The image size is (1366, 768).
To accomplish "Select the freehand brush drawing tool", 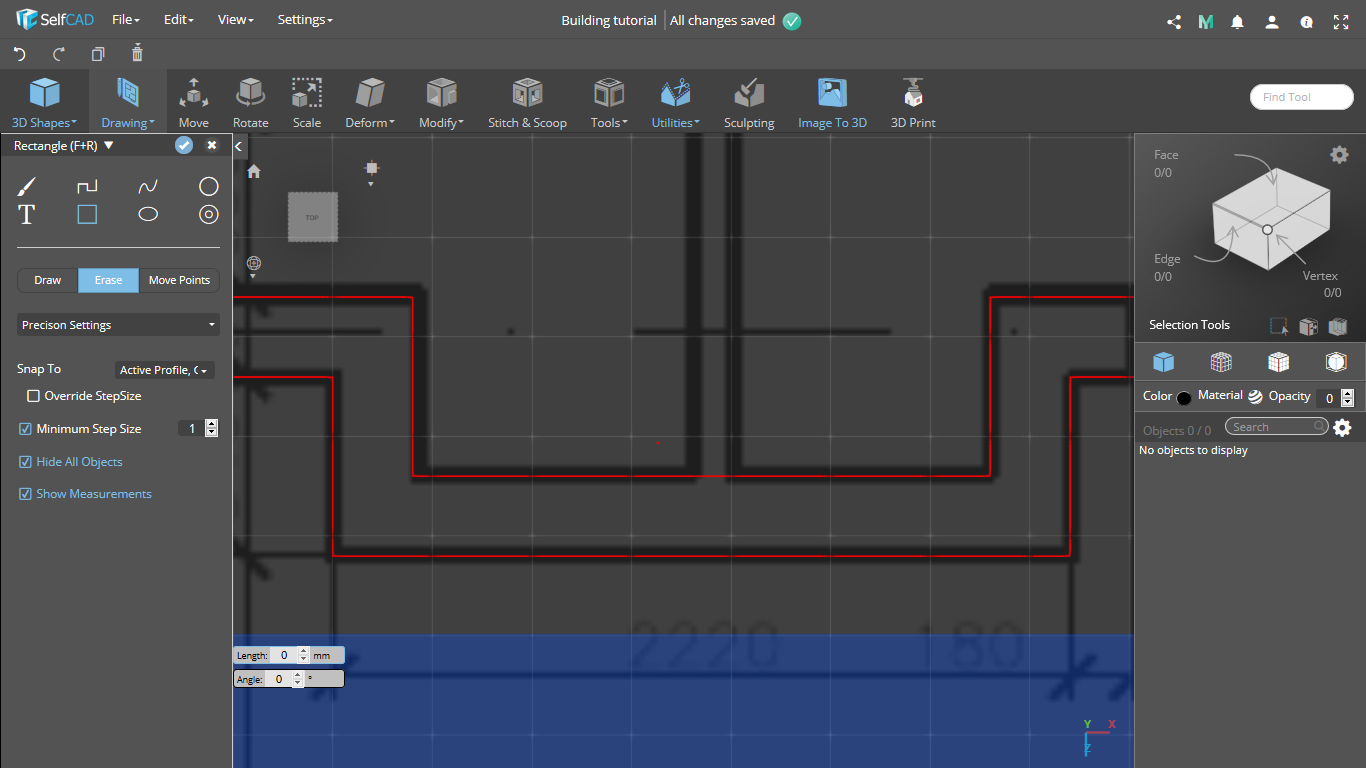I will (27, 186).
